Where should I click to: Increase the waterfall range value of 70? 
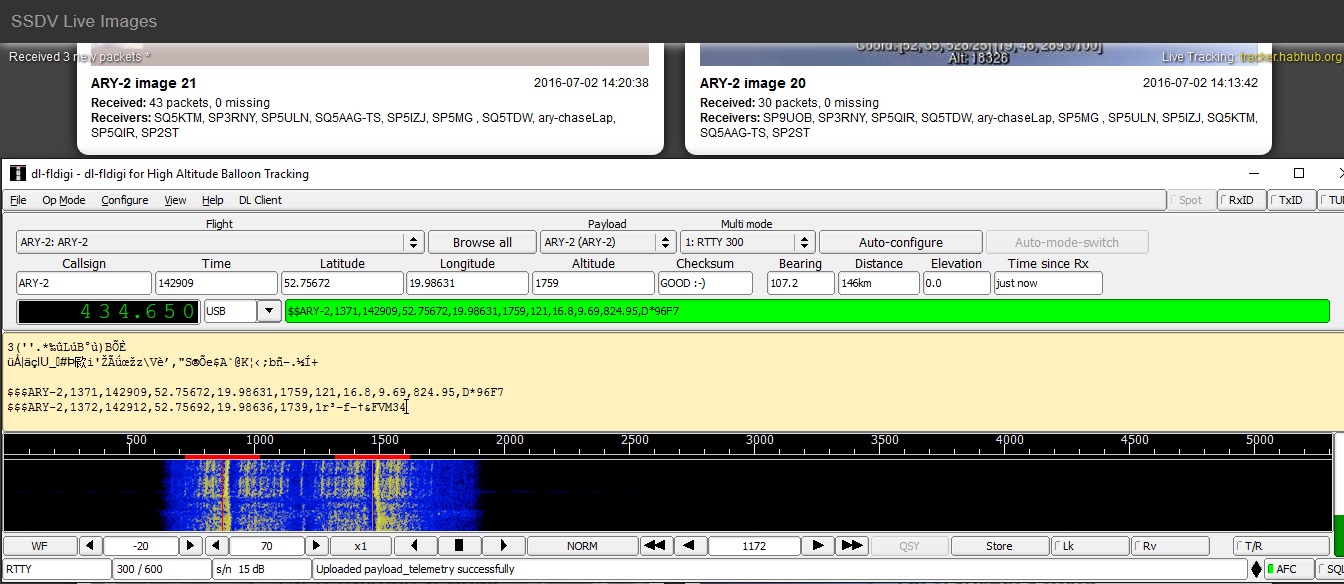tap(316, 546)
